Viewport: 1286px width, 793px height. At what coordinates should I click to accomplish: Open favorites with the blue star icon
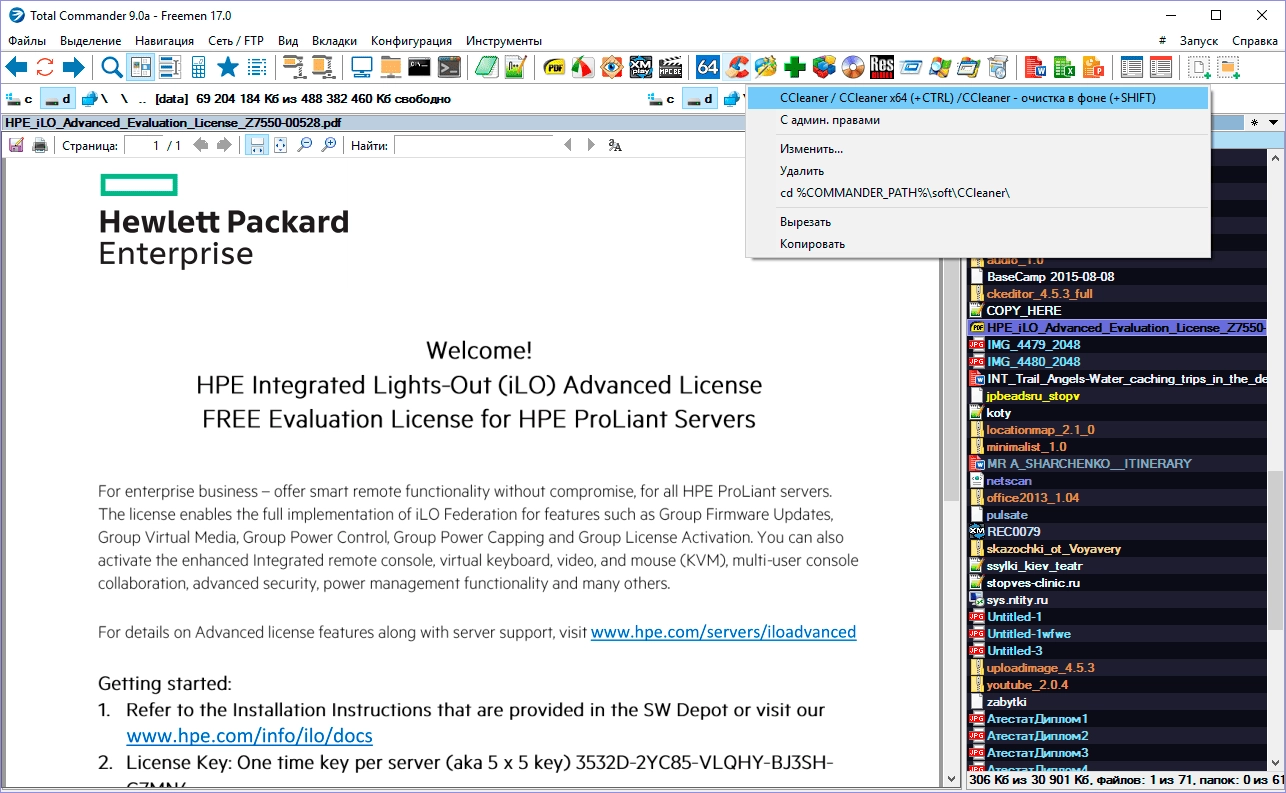[x=228, y=67]
